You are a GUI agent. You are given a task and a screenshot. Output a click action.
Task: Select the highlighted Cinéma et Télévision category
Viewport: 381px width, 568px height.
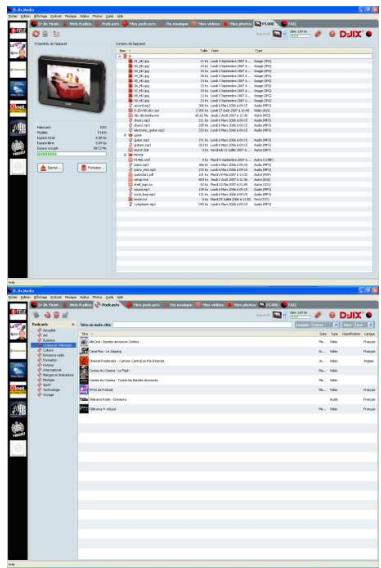[53, 345]
